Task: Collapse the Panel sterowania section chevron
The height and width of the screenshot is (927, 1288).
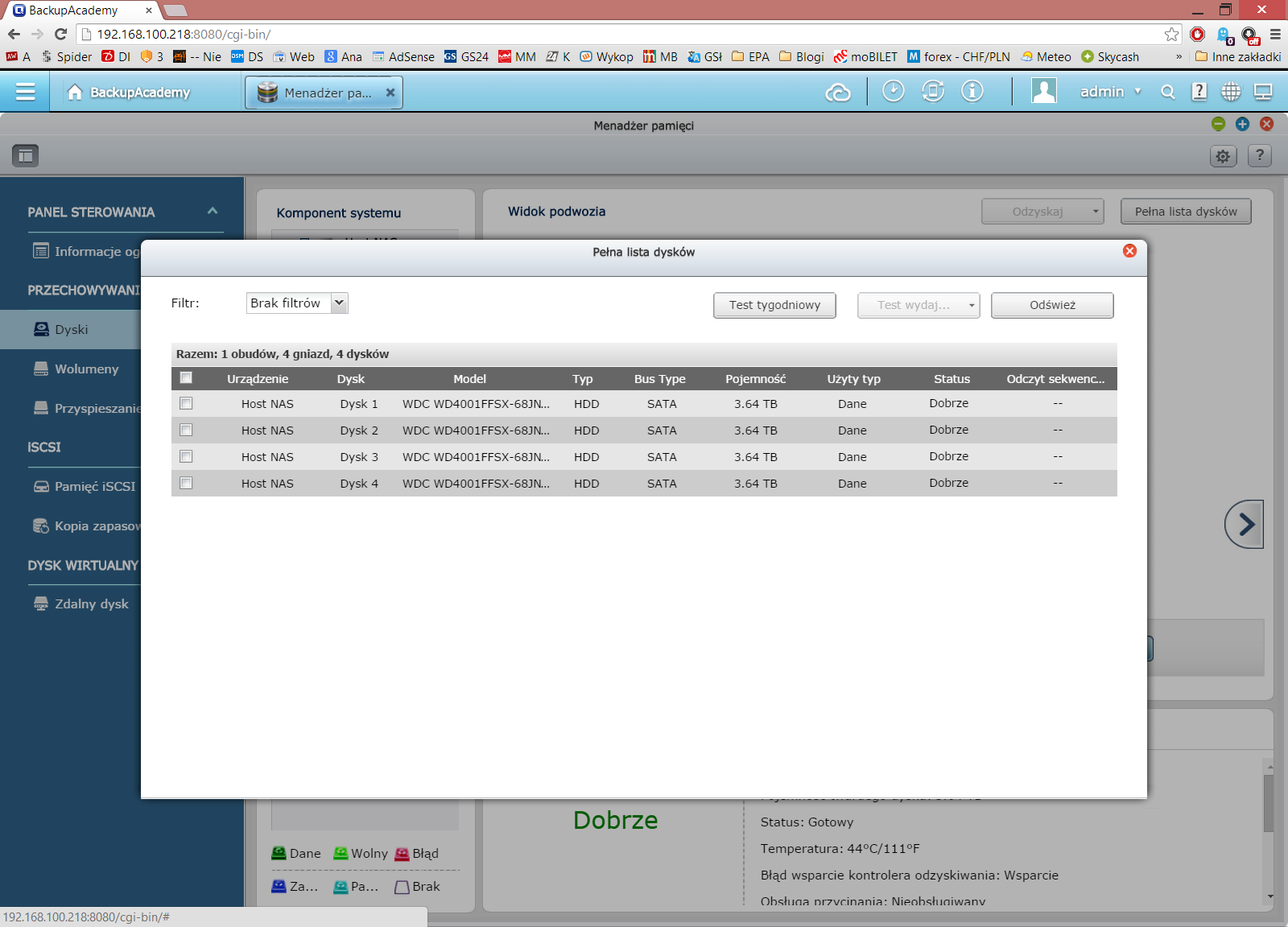Action: (213, 211)
